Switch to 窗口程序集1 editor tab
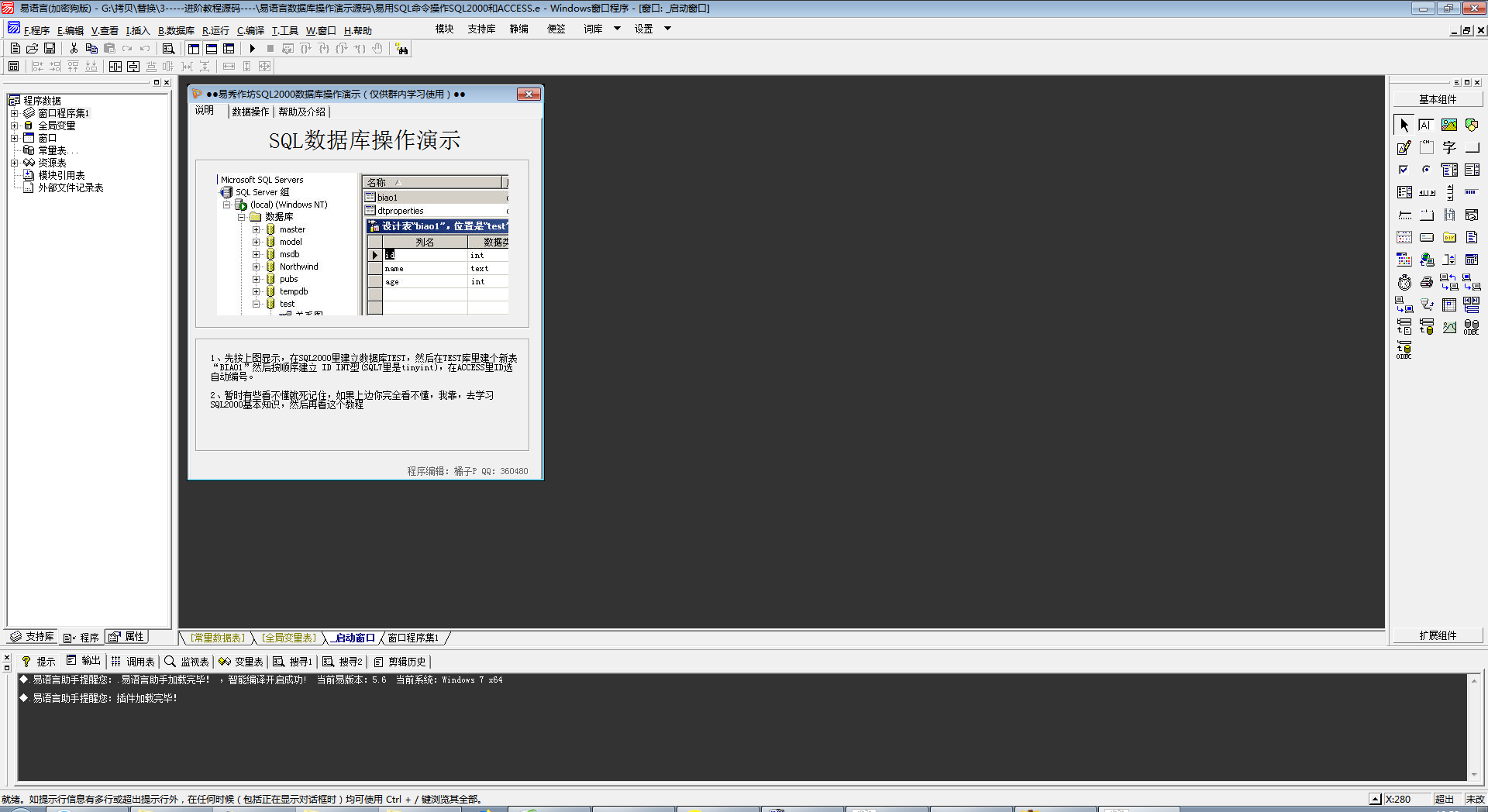Viewport: 1488px width, 812px height. pos(413,638)
